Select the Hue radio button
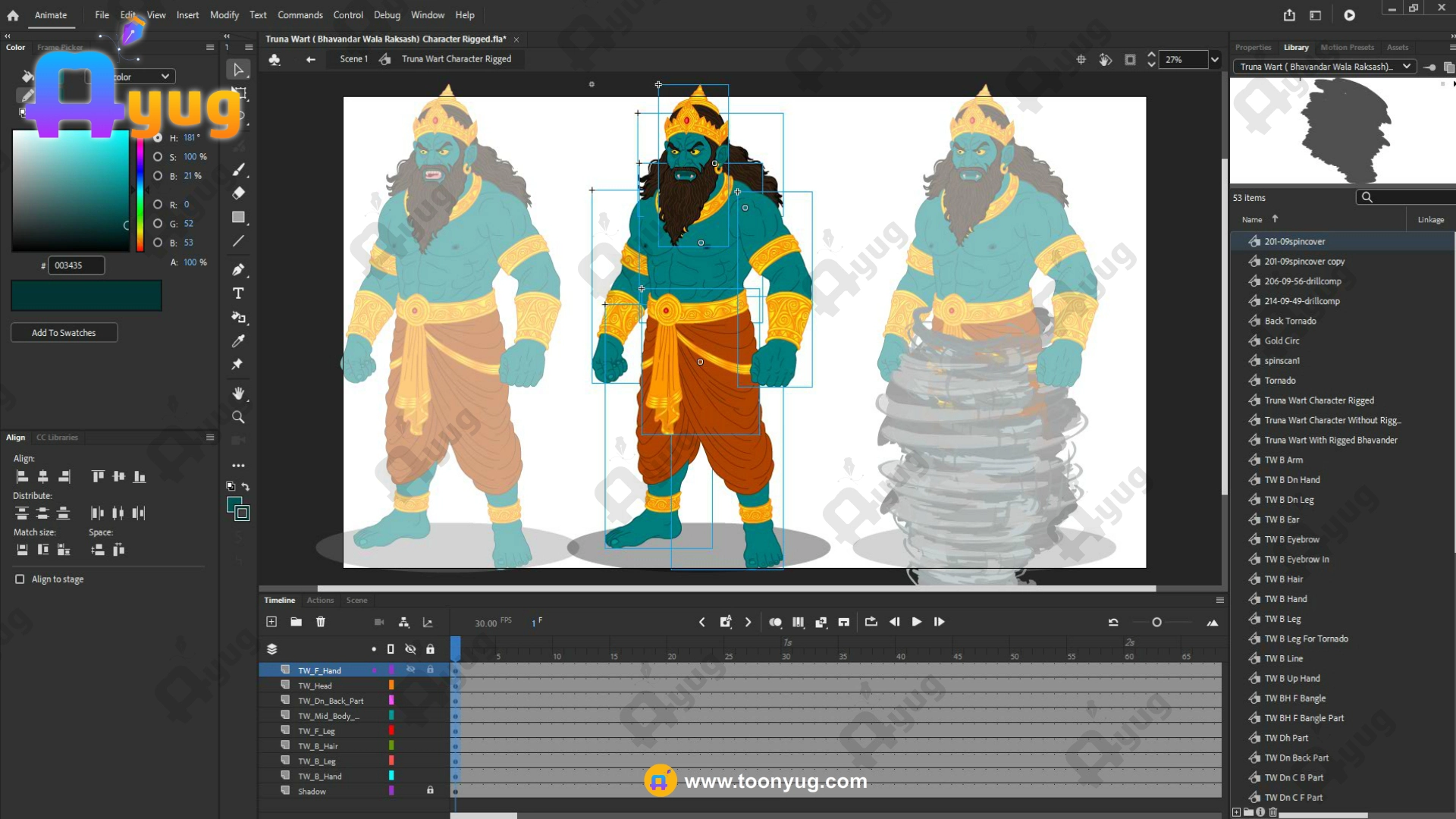This screenshot has width=1456, height=819. pos(158,138)
